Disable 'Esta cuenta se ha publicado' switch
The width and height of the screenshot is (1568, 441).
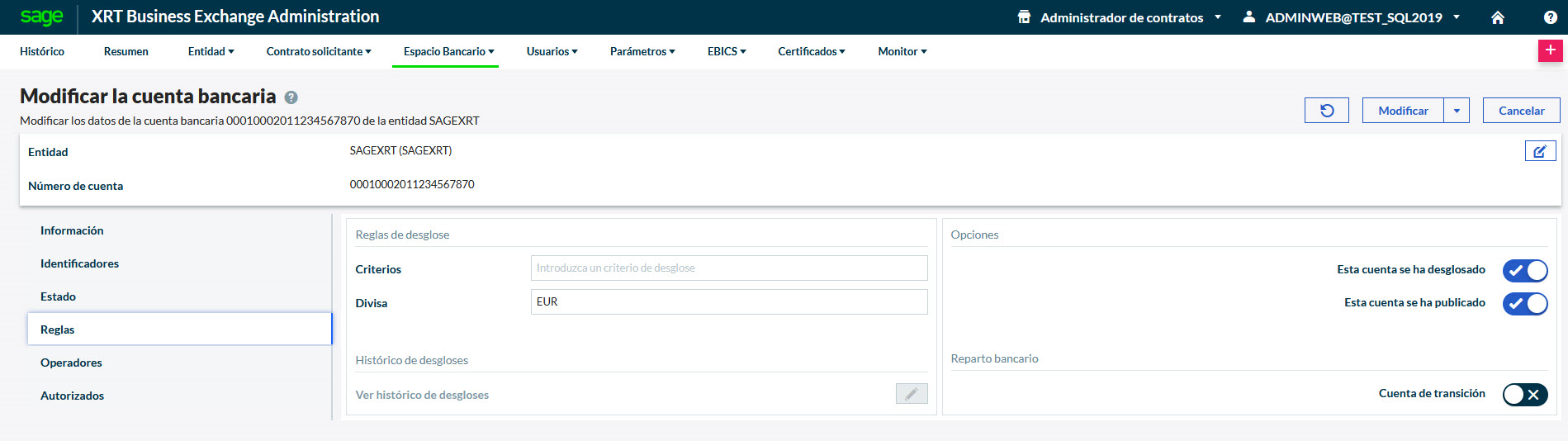tap(1524, 303)
